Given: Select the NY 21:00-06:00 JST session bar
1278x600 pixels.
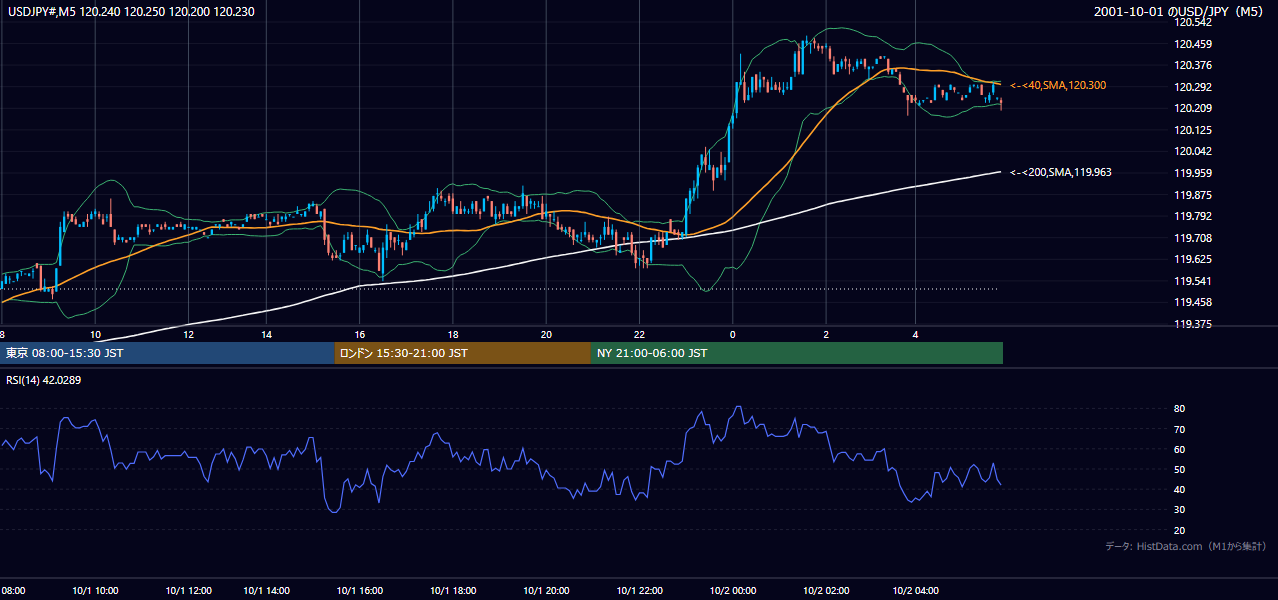Looking at the screenshot, I should pos(797,353).
